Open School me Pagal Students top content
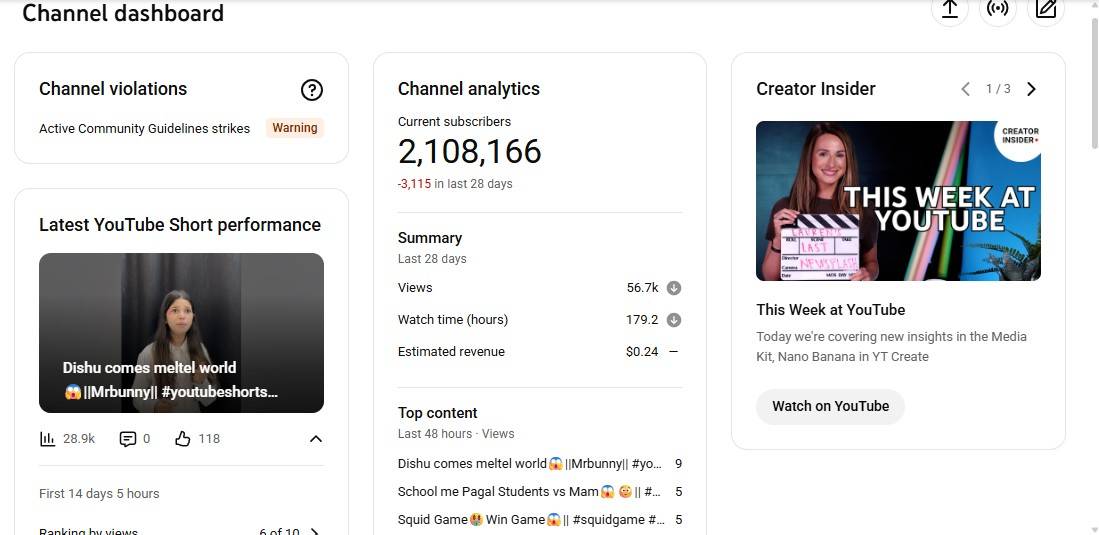This screenshot has height=535, width=1099. 529,492
